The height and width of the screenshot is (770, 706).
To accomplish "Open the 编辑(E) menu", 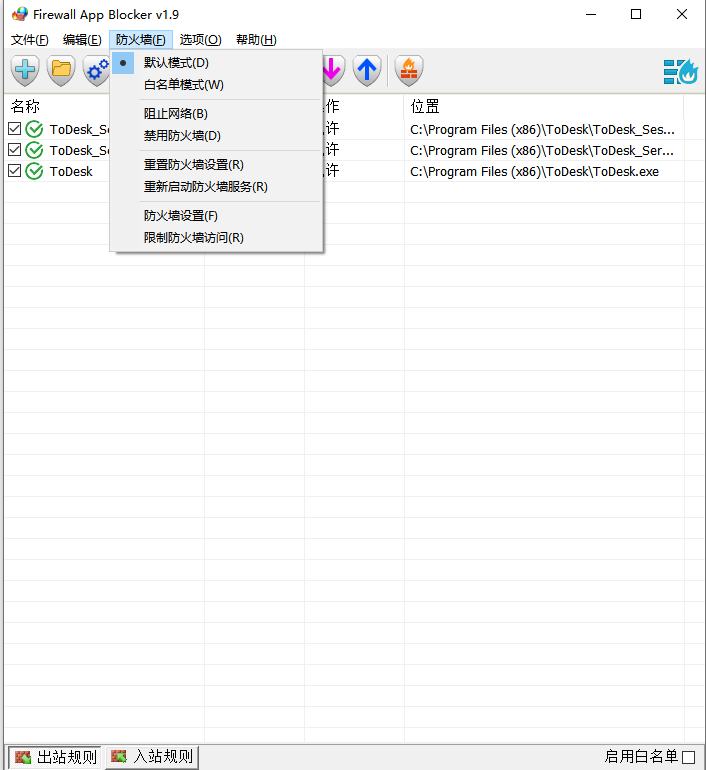I will [x=82, y=40].
